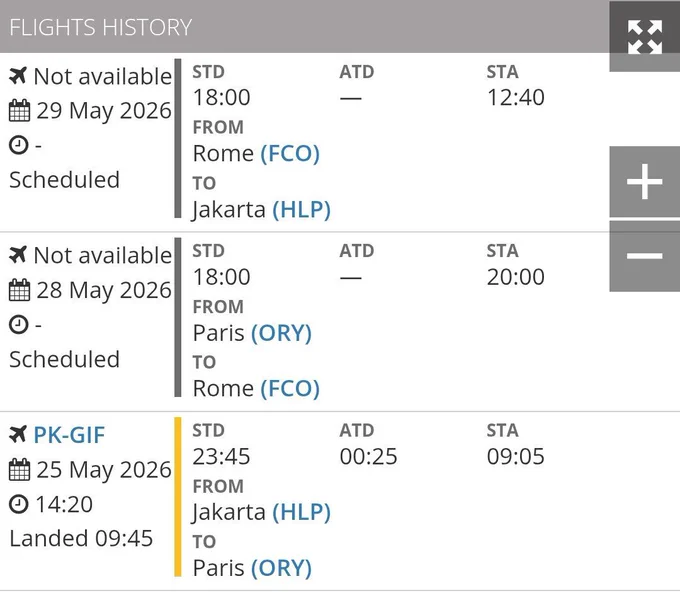Zoom in using the plus button

(x=644, y=182)
